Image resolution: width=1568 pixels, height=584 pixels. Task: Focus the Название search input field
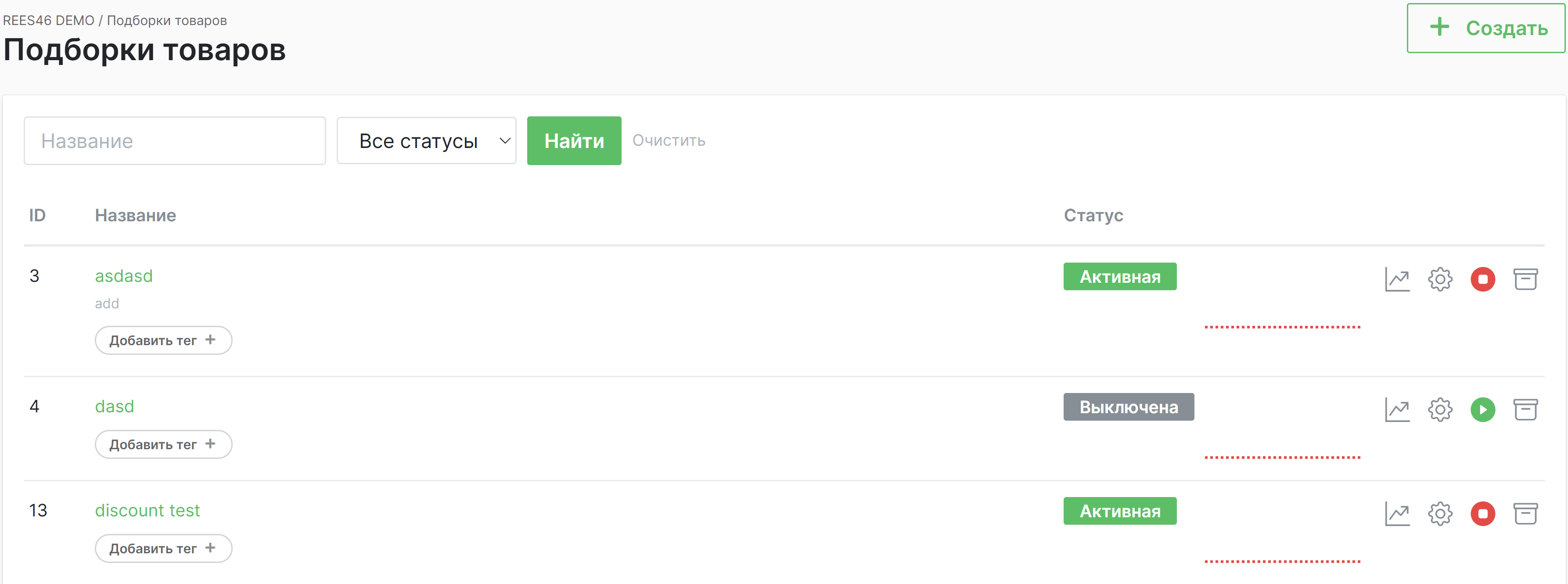coord(175,141)
